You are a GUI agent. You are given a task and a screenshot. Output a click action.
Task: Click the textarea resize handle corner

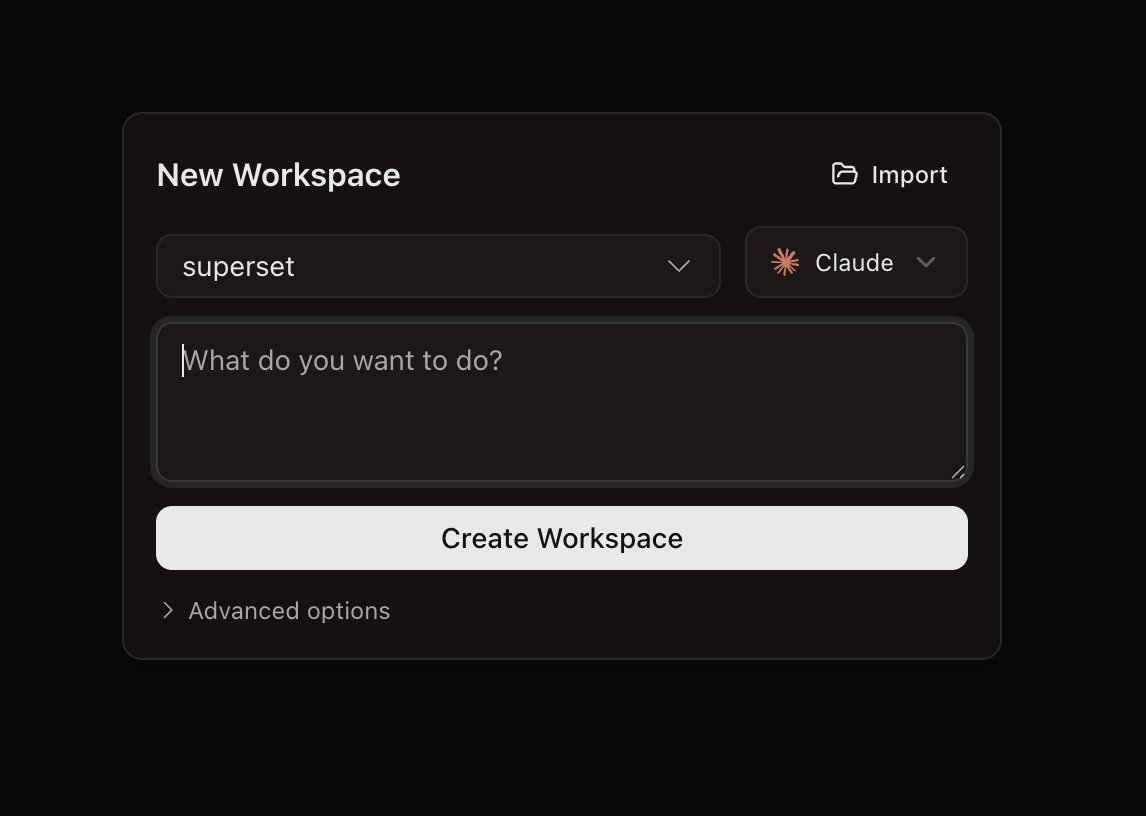tap(957, 472)
